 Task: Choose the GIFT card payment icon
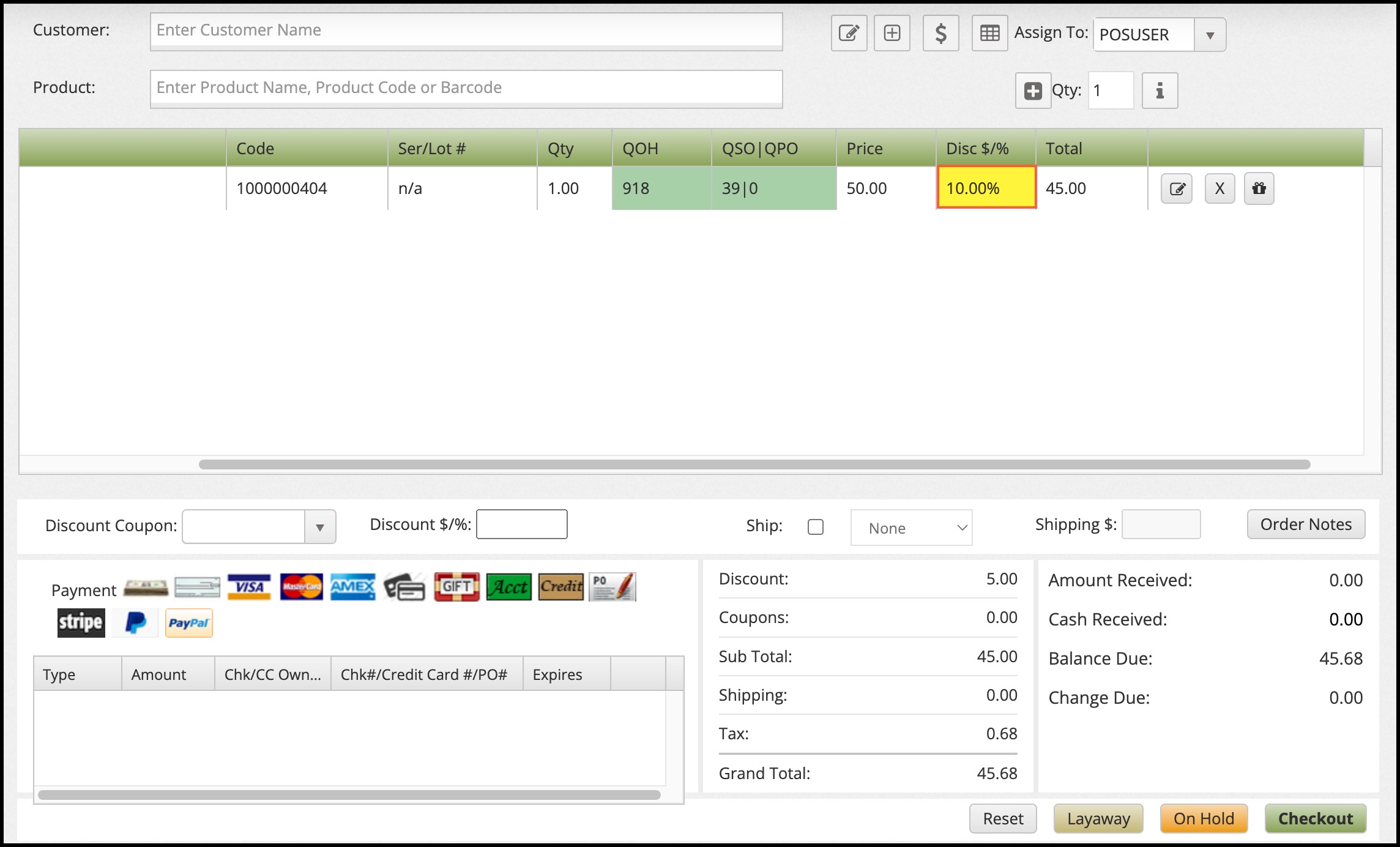pyautogui.click(x=456, y=587)
